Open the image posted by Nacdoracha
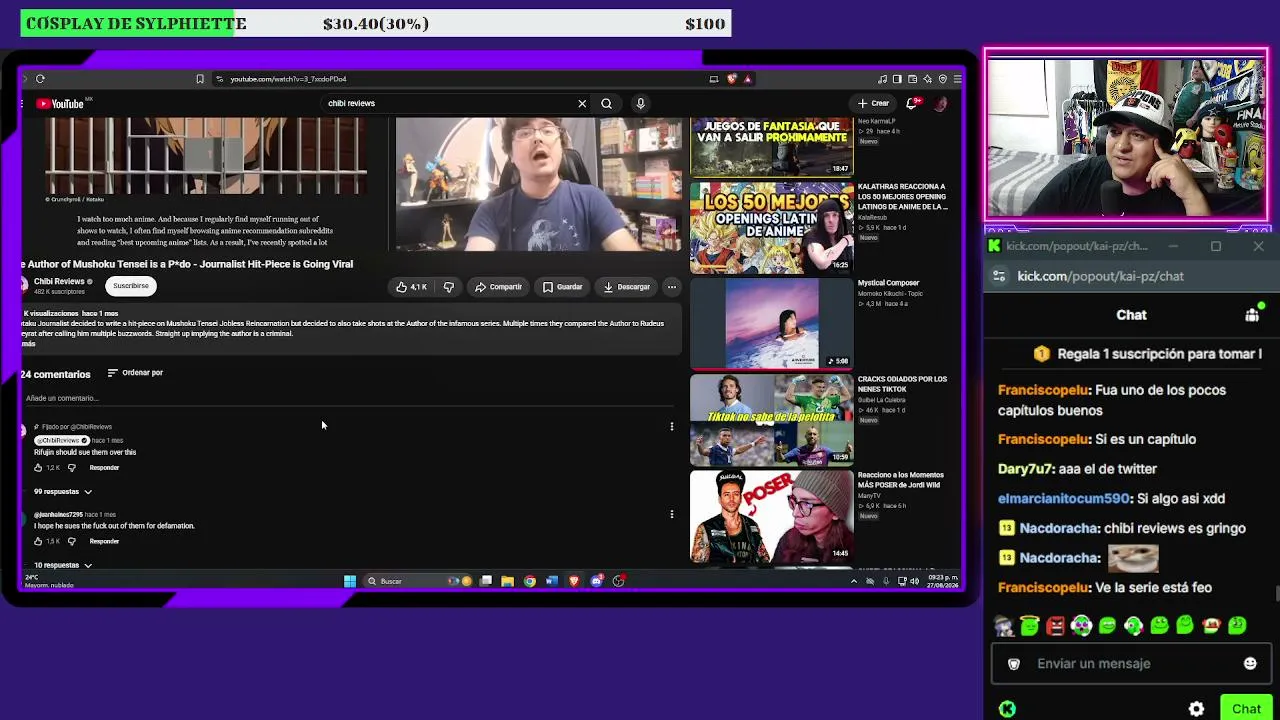1280x720 pixels. coord(1133,557)
